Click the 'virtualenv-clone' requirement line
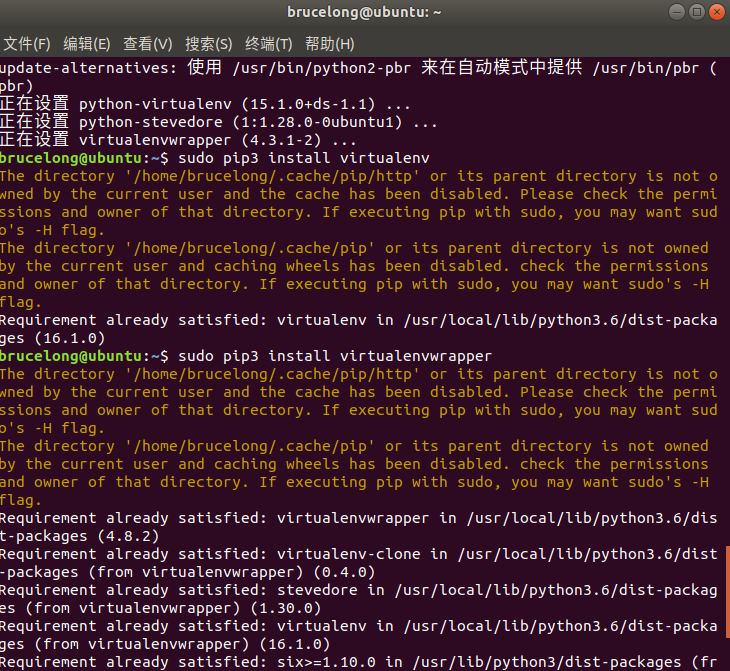The image size is (730, 671). coord(358,554)
